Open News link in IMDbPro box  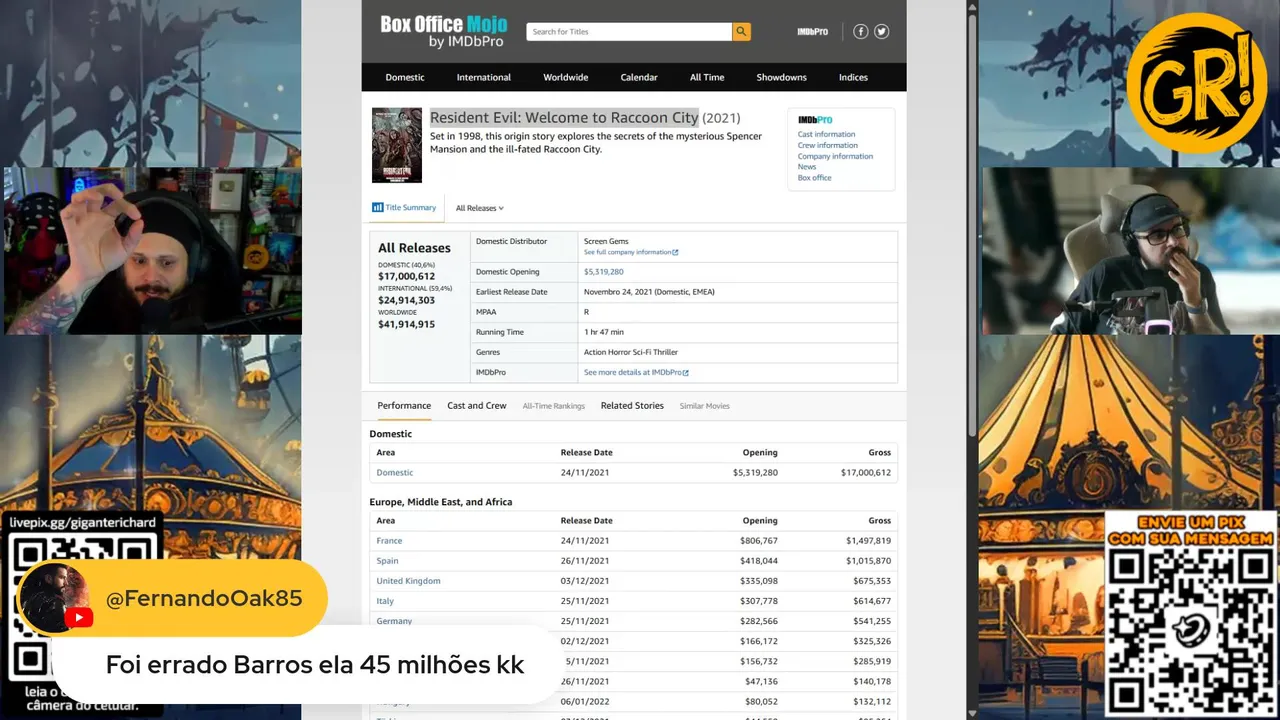pyautogui.click(x=807, y=167)
